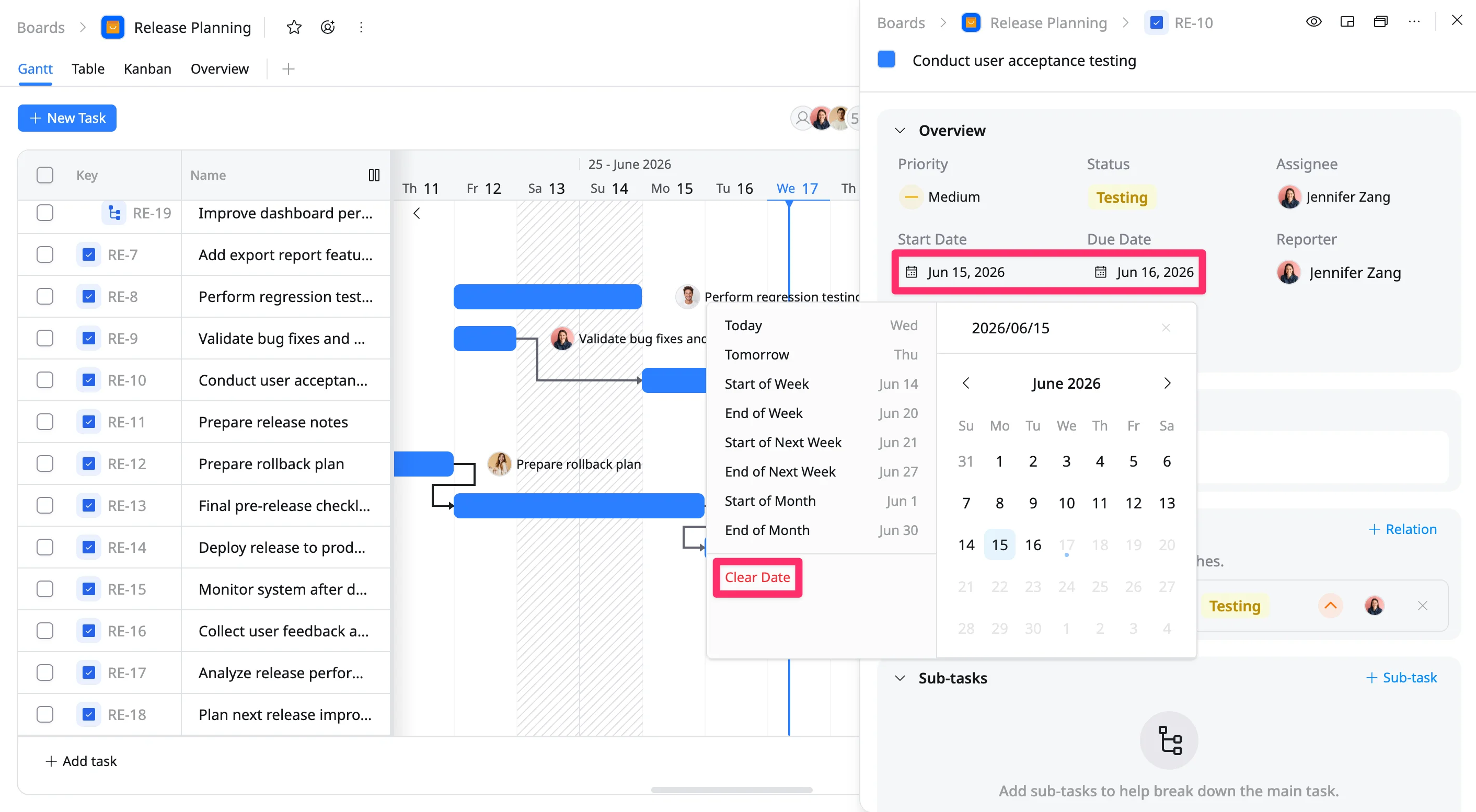Select the RE-18 row checkbox
The width and height of the screenshot is (1476, 812).
click(x=45, y=715)
